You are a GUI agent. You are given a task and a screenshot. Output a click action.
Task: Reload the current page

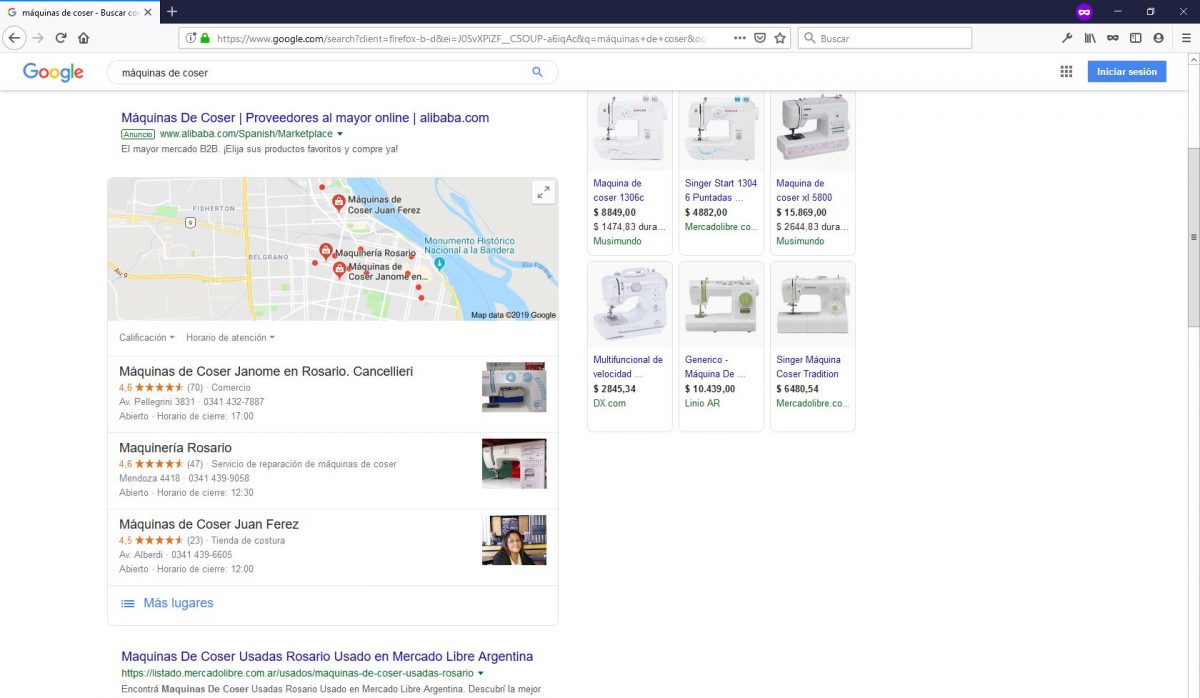pos(61,38)
